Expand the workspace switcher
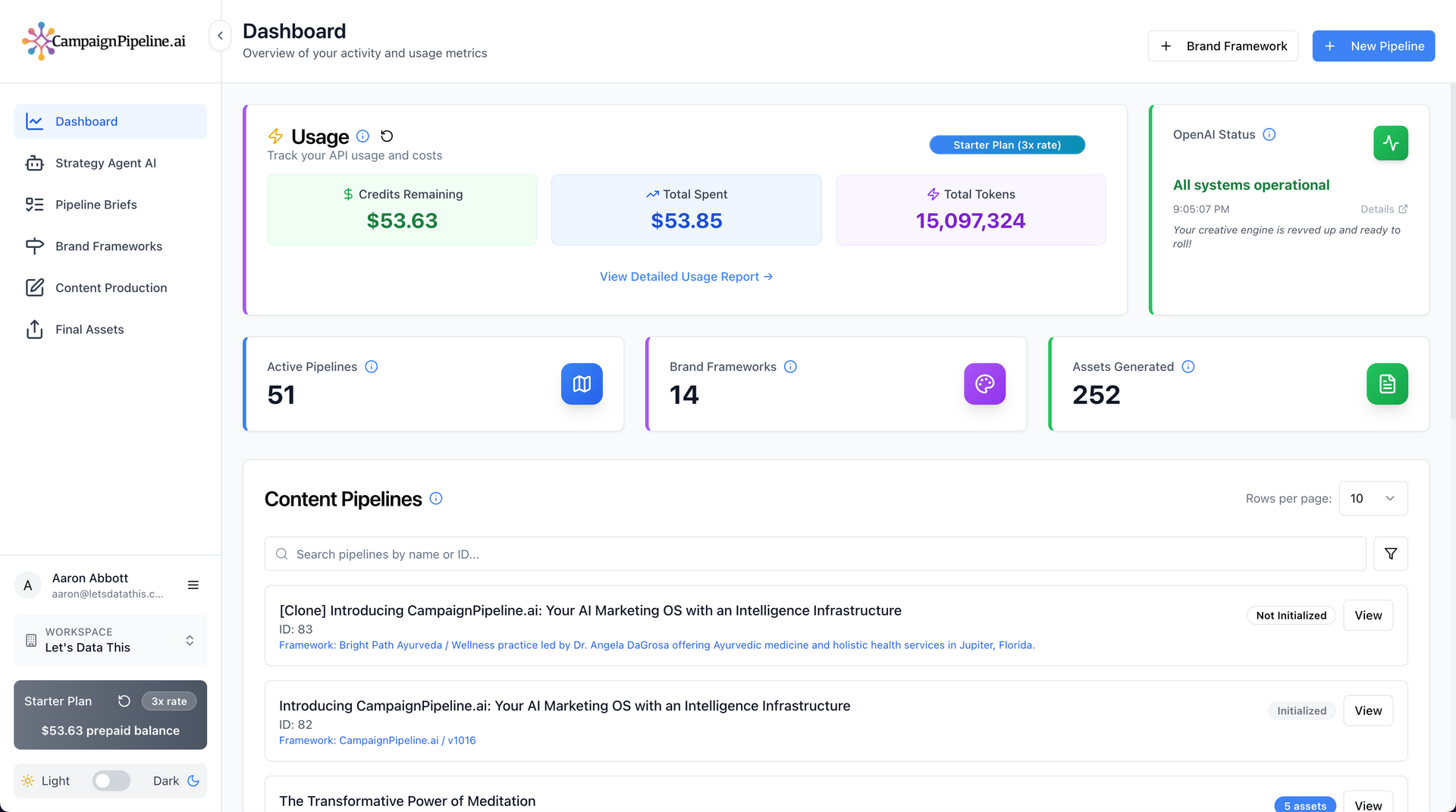 point(110,641)
